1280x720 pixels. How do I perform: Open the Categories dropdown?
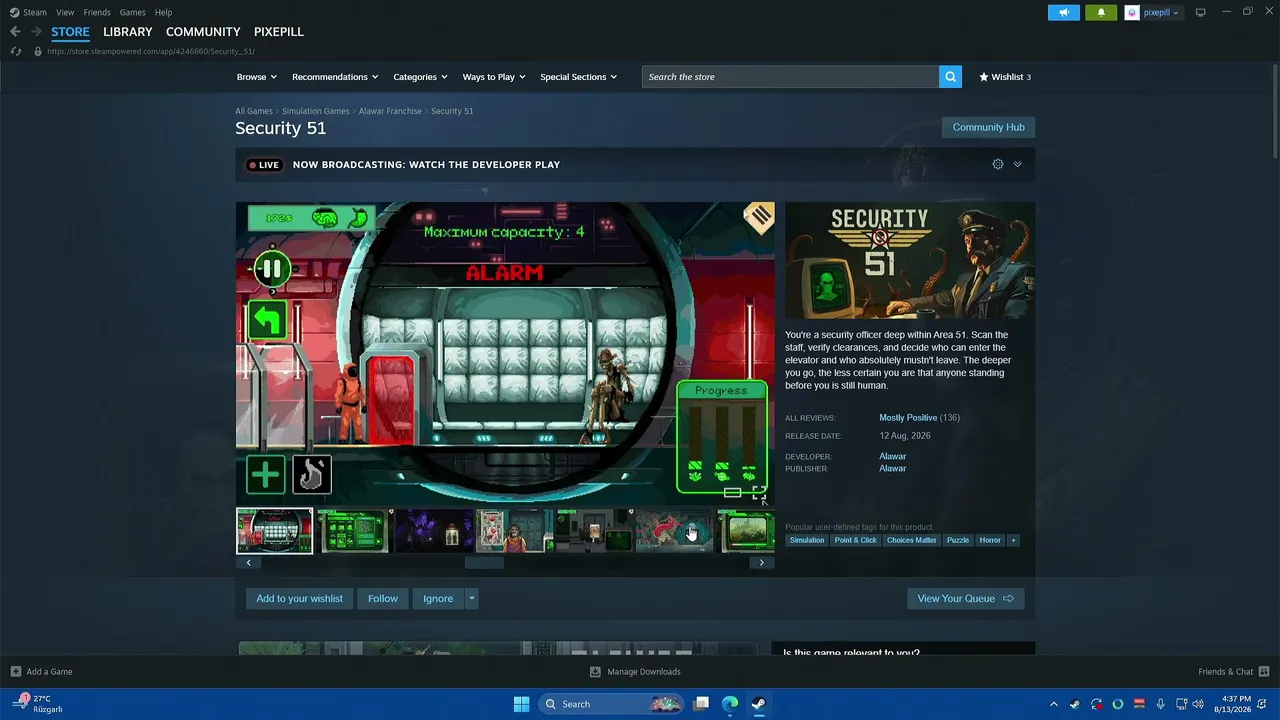[420, 77]
